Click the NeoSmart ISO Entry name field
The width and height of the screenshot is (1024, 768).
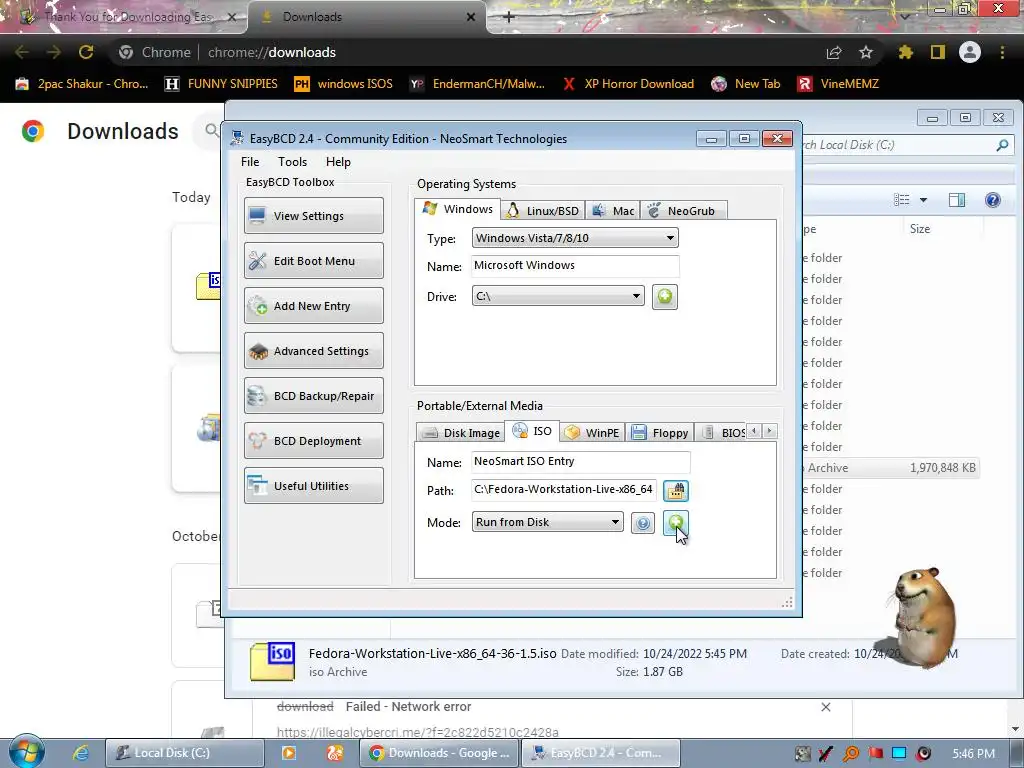580,462
